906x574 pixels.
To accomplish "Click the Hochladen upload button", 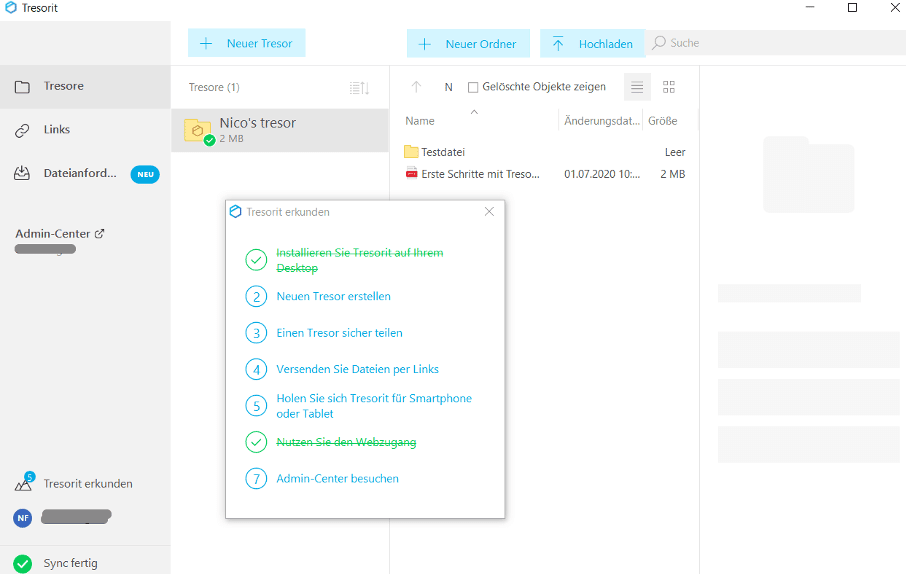I will click(592, 44).
